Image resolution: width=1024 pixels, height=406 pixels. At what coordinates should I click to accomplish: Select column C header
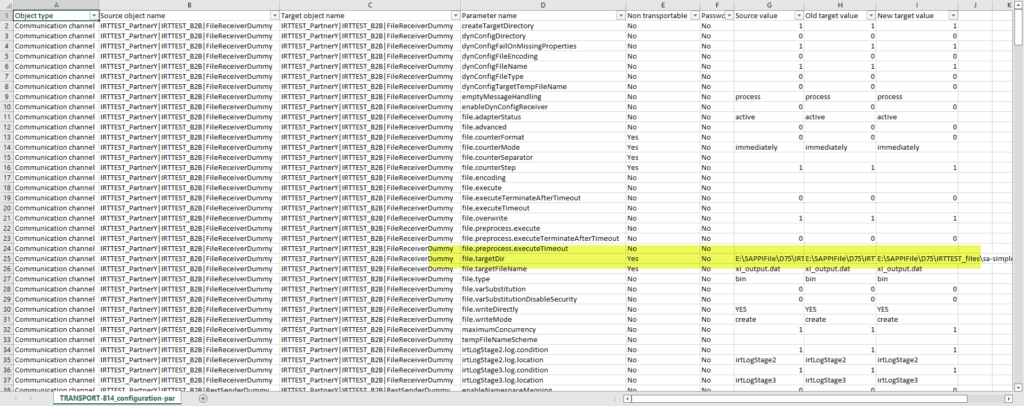[x=370, y=5]
